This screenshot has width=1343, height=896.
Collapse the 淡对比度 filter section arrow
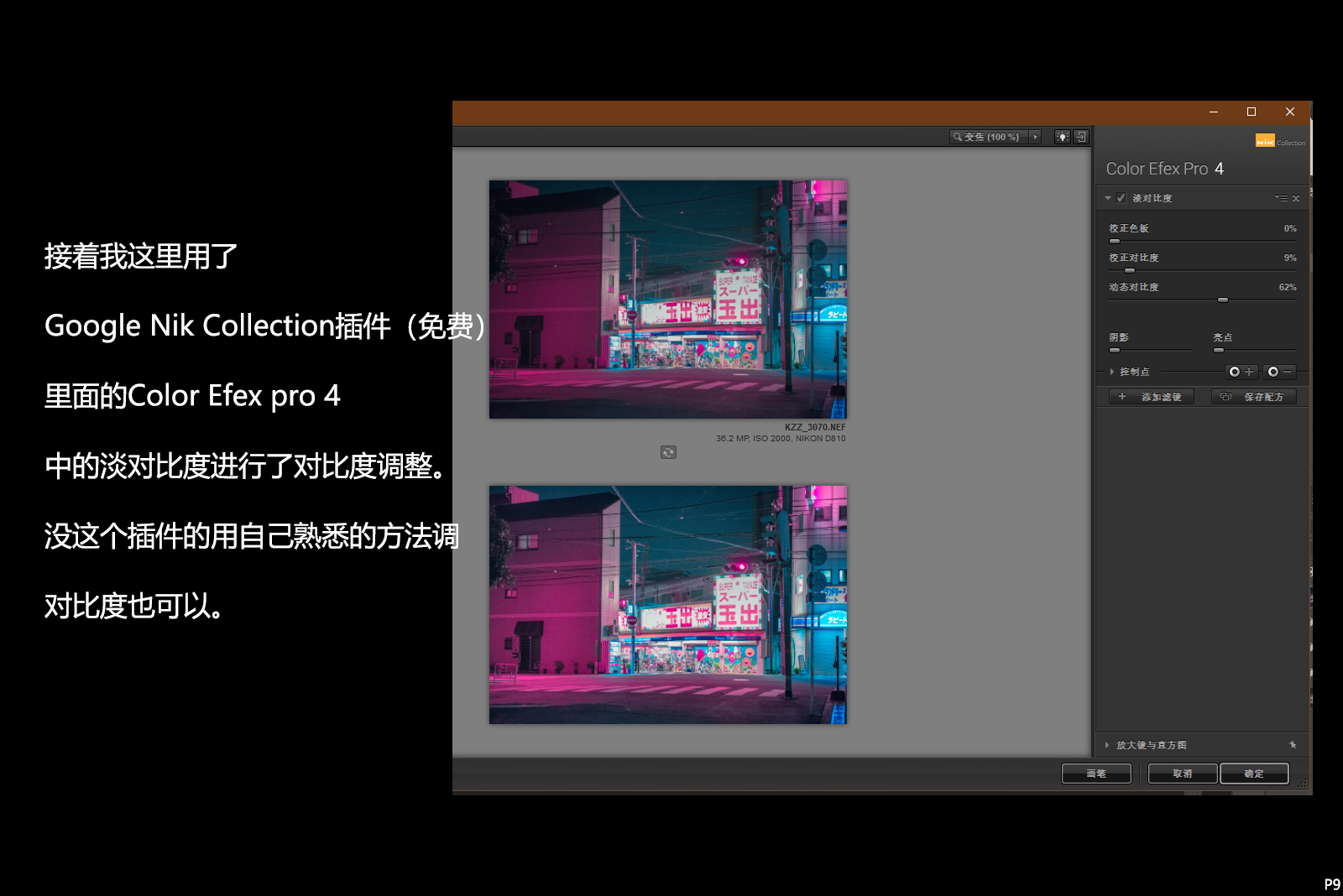pyautogui.click(x=1108, y=198)
